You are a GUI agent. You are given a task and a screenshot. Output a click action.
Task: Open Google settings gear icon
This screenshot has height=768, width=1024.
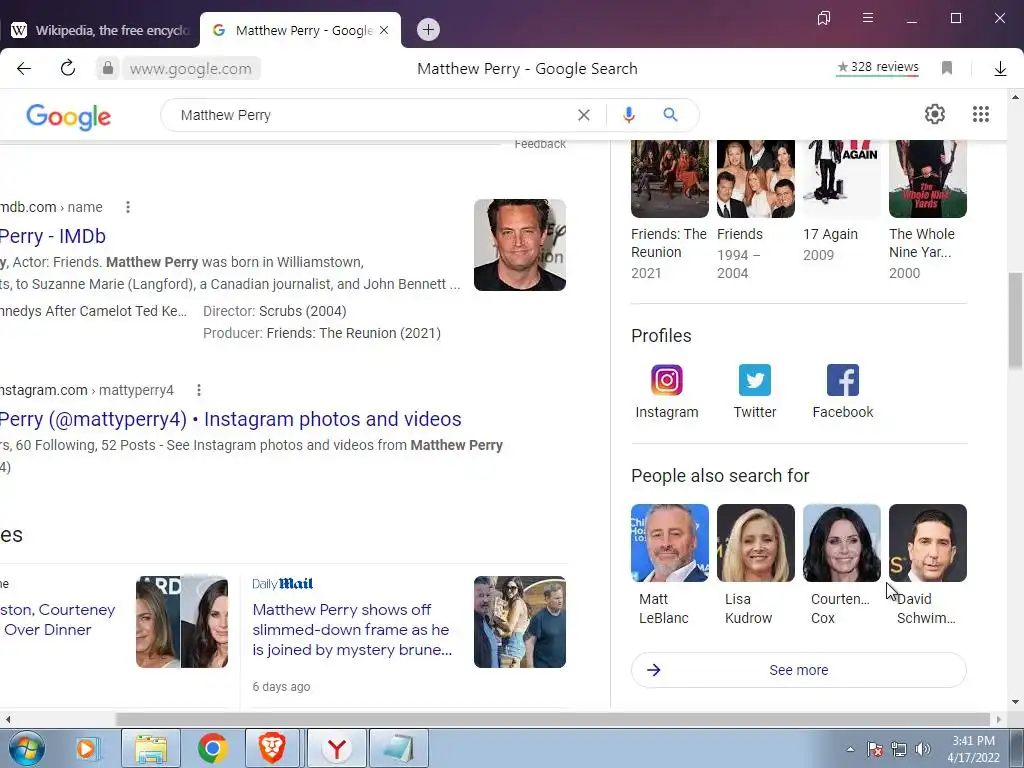point(935,114)
